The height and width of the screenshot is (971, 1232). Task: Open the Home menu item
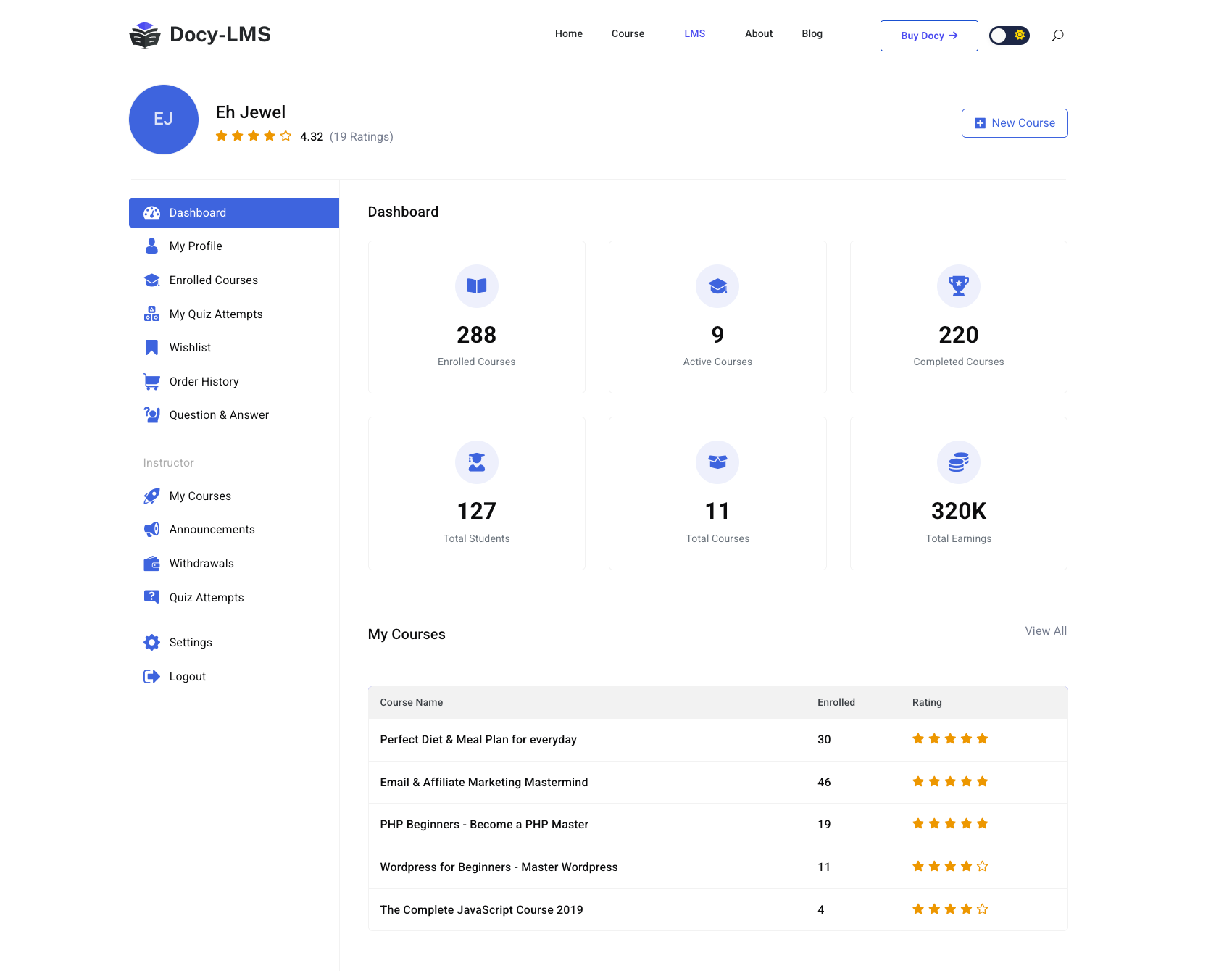coord(569,33)
